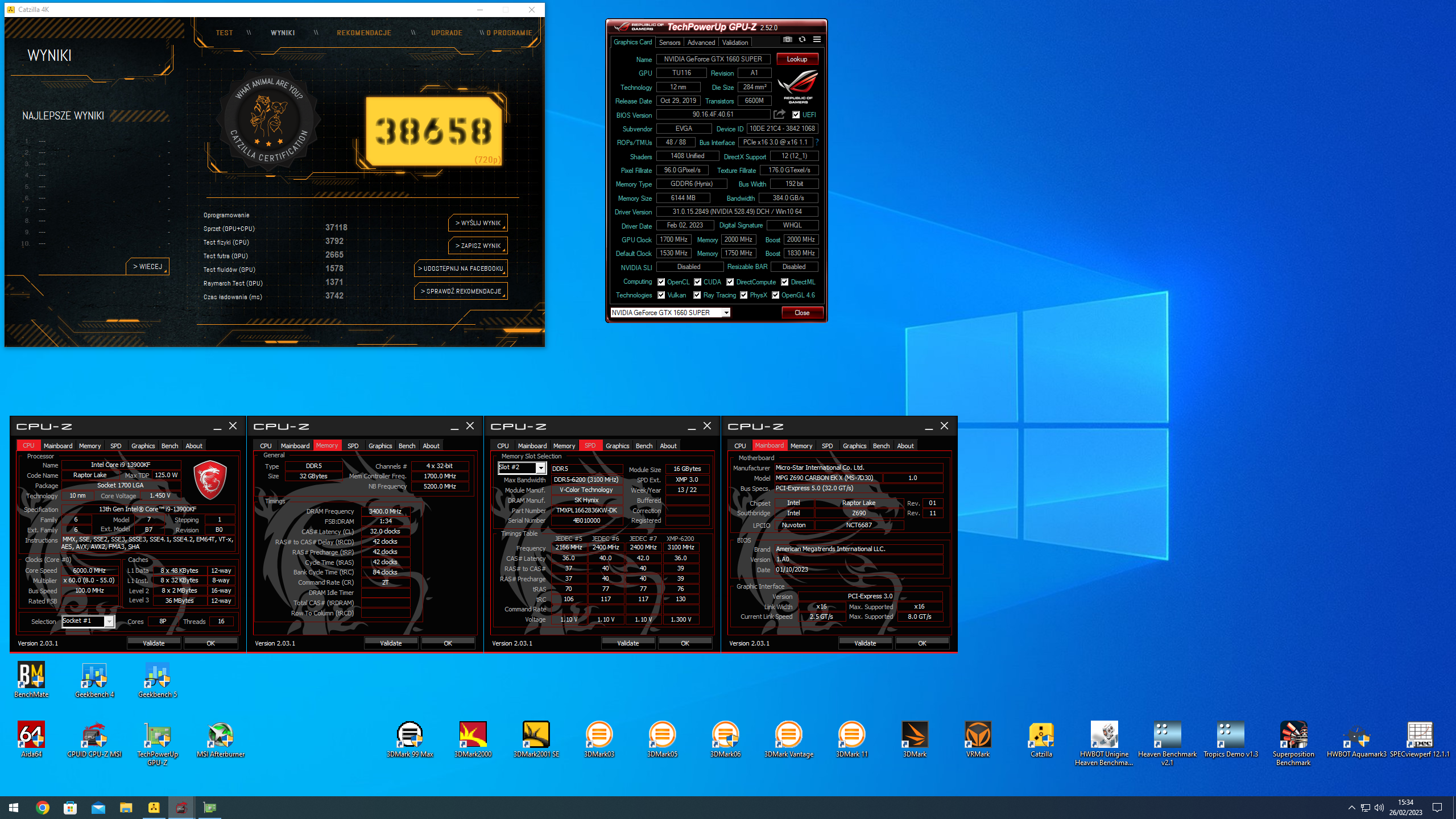Open Superposition Benchmark desktop icon
1456x819 pixels.
1293,743
